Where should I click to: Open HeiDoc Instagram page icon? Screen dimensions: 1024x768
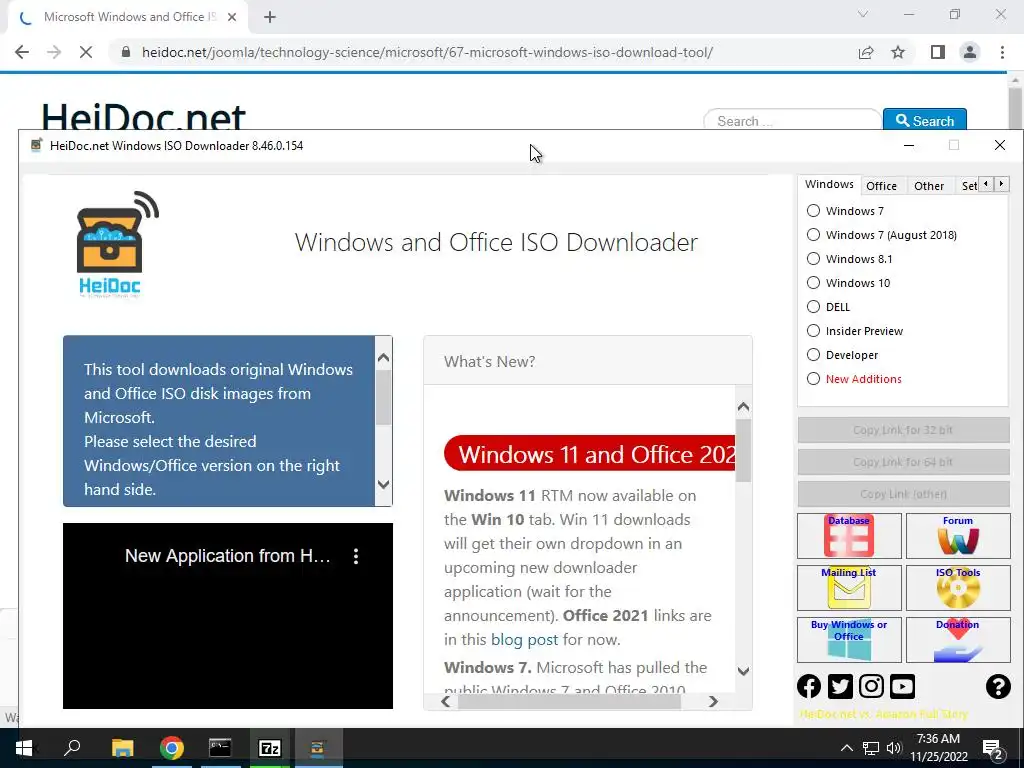871,686
